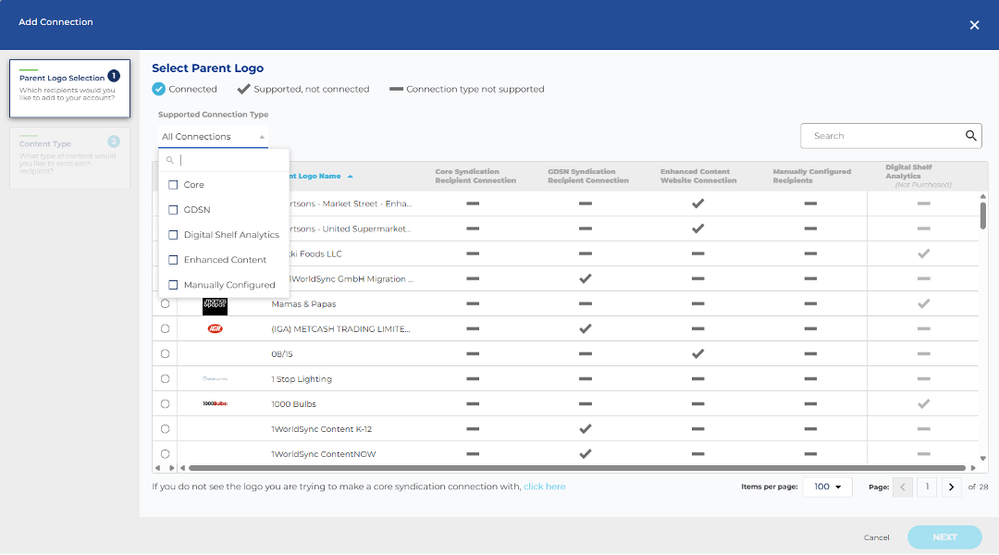This screenshot has width=999, height=555.
Task: Go to next page arrow
Action: tap(951, 487)
